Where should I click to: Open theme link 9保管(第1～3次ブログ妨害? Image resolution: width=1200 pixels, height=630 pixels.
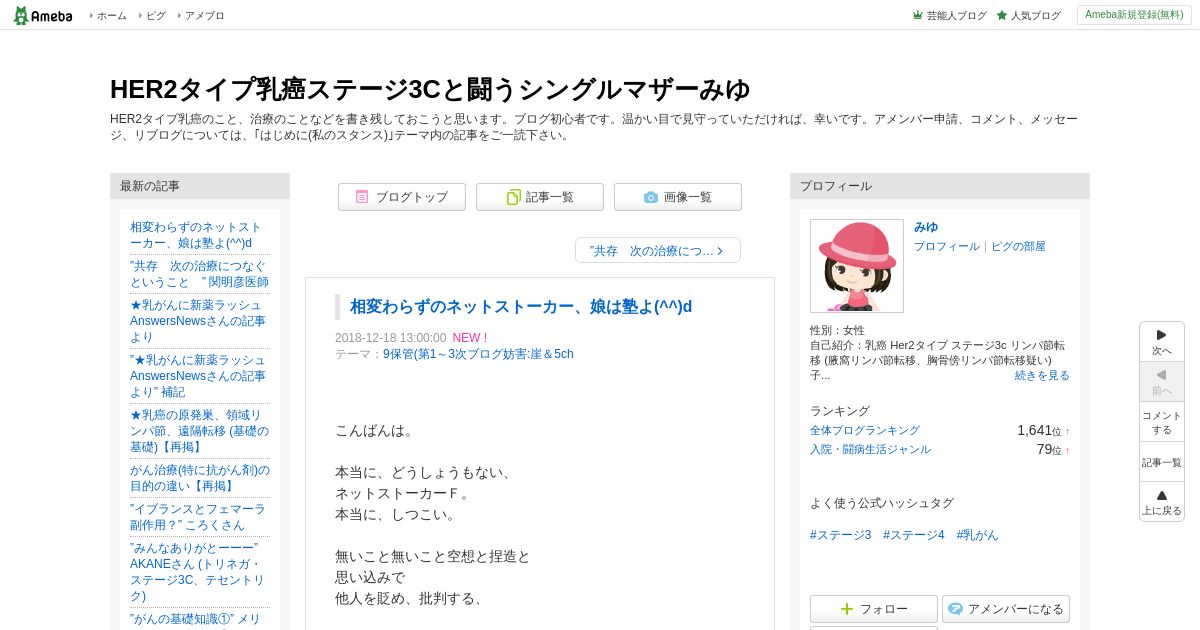click(x=478, y=354)
